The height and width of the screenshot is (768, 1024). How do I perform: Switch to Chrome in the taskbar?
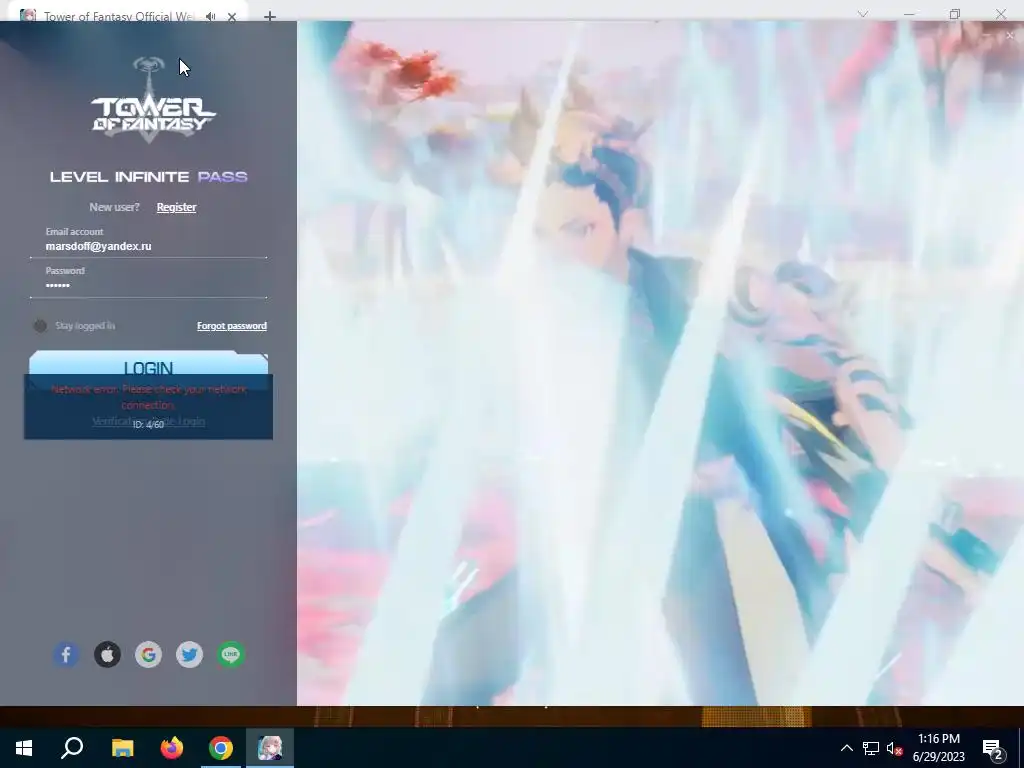point(221,748)
